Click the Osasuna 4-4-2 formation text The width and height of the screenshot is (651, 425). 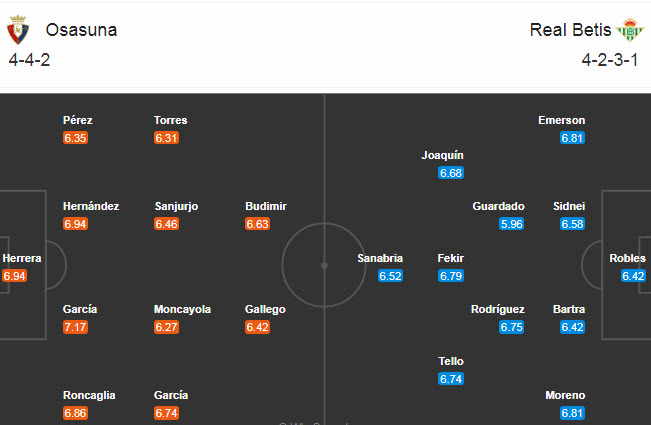click(x=30, y=59)
